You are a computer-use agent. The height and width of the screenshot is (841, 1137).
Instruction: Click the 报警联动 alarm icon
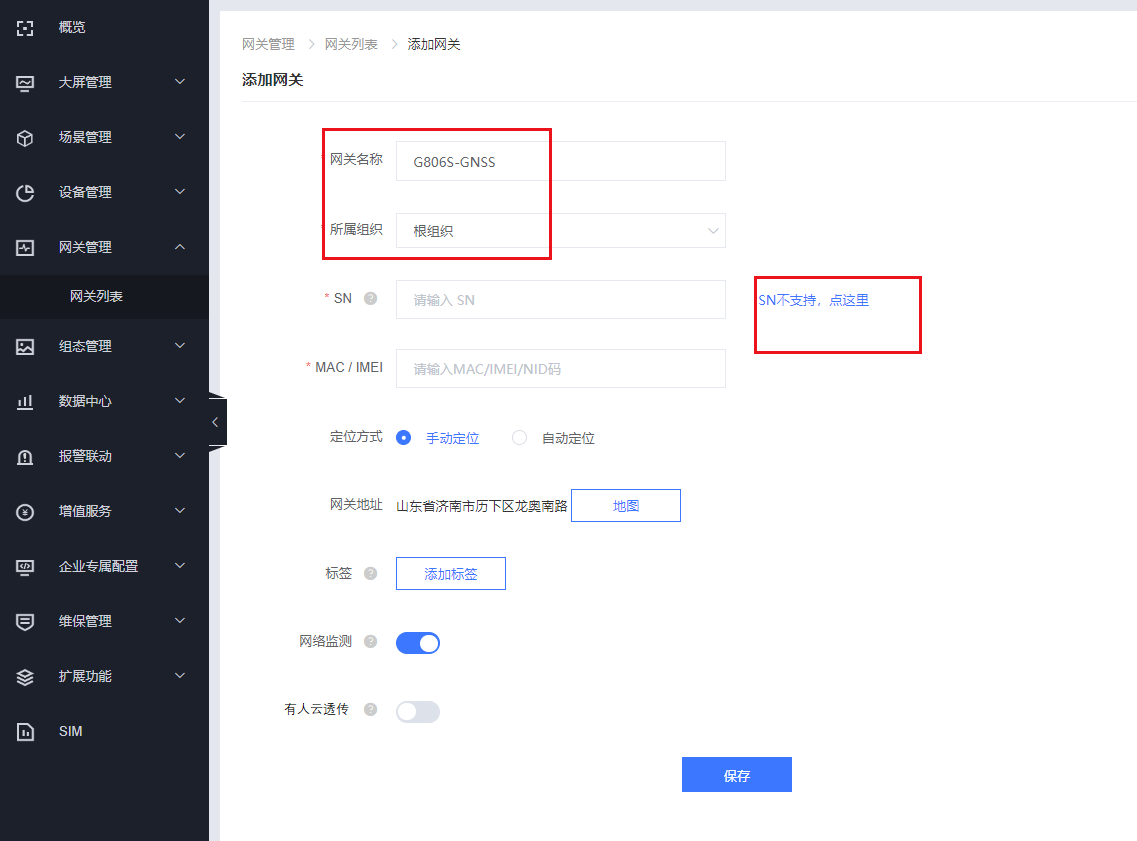click(x=26, y=457)
